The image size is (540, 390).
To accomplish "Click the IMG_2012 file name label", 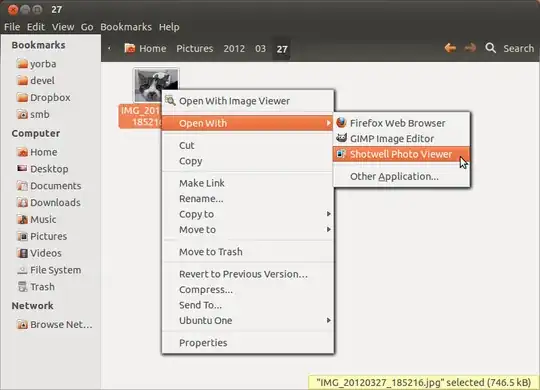I will 141,116.
